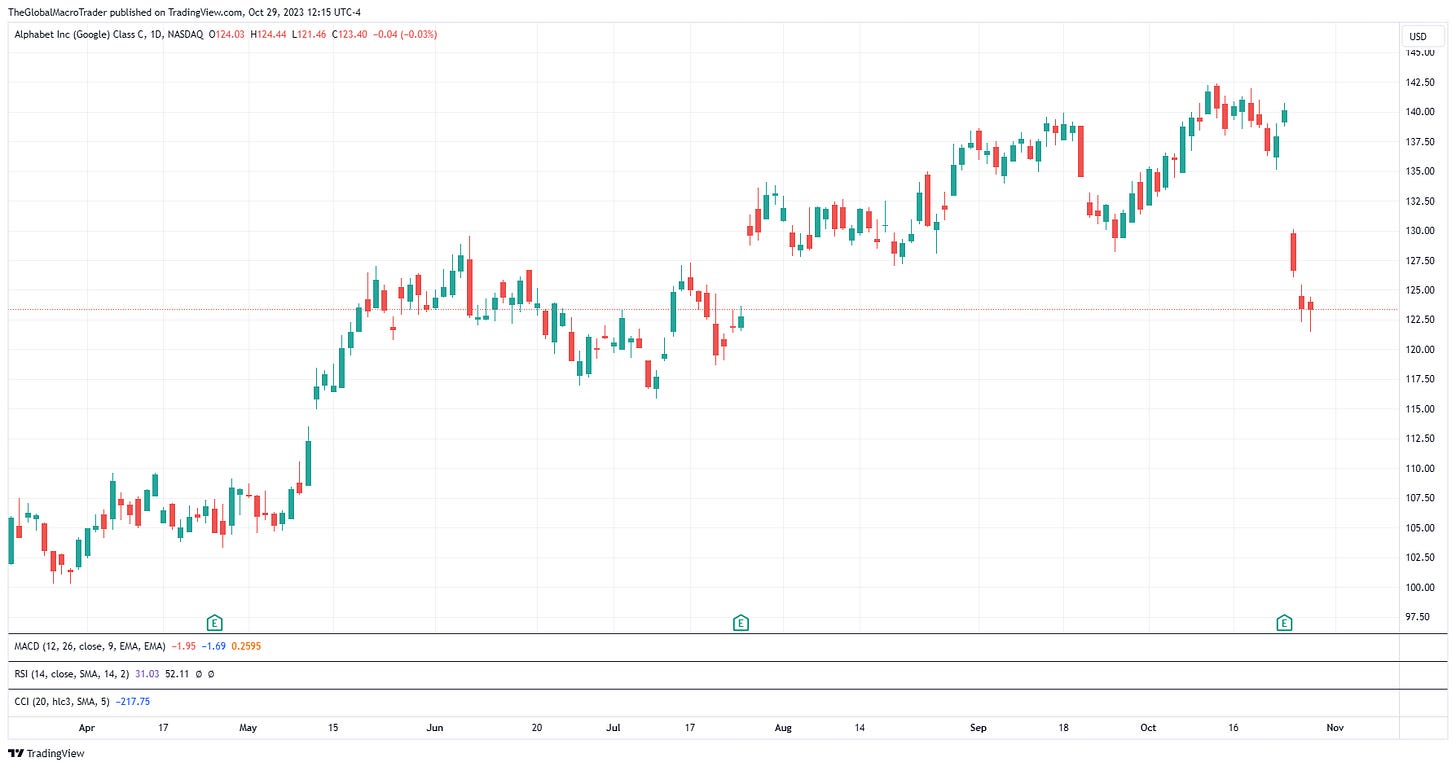Screen dimensions: 1456x768
Task: Click the 110.00 price axis label
Action: tap(1421, 468)
